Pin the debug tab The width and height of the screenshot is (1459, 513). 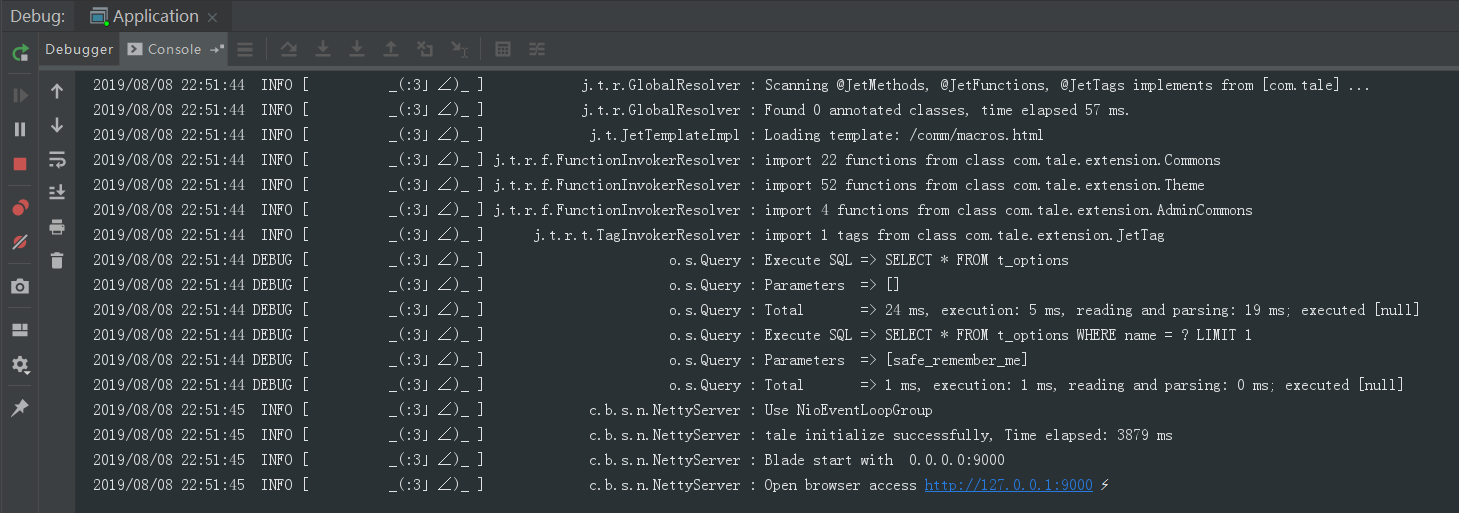(20, 408)
